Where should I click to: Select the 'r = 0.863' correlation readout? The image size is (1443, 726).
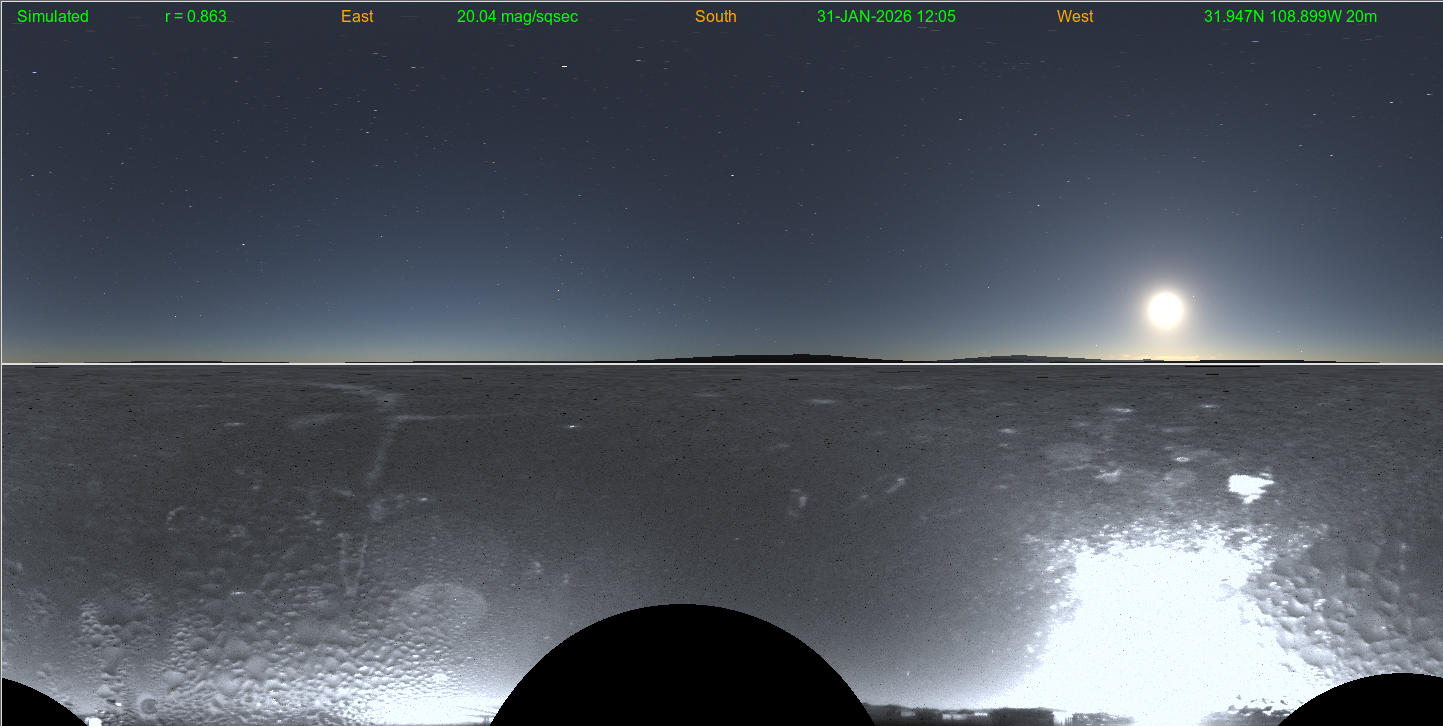(x=196, y=17)
